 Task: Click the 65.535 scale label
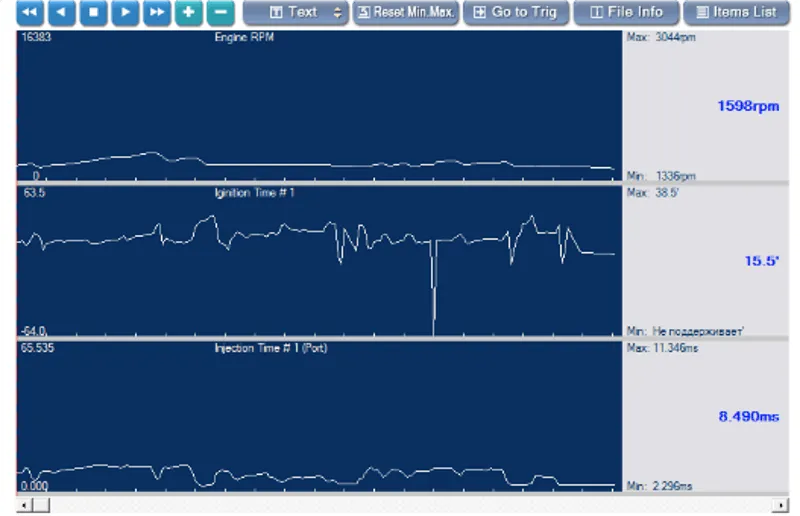pyautogui.click(x=37, y=348)
